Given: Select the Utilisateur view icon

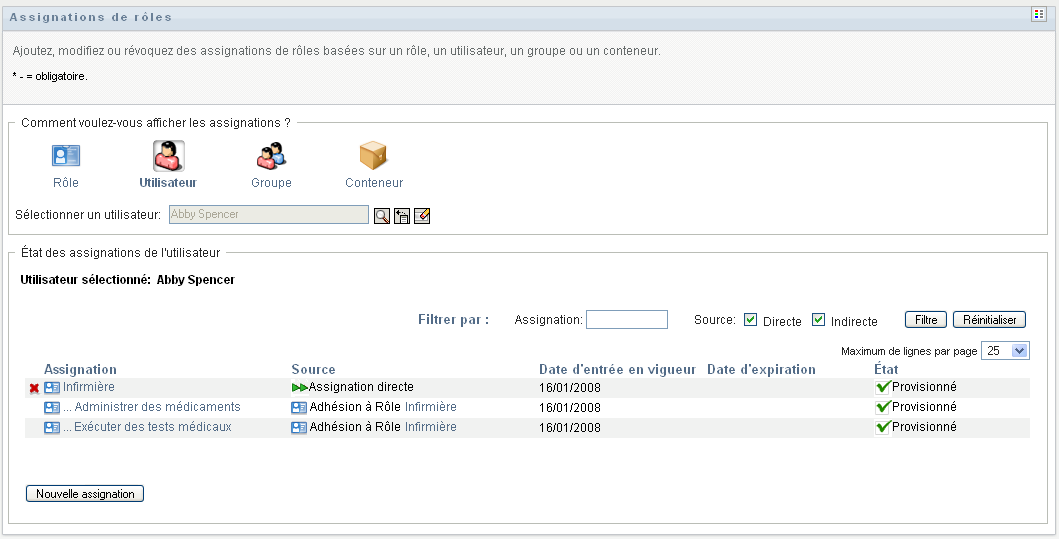Looking at the screenshot, I should [168, 156].
